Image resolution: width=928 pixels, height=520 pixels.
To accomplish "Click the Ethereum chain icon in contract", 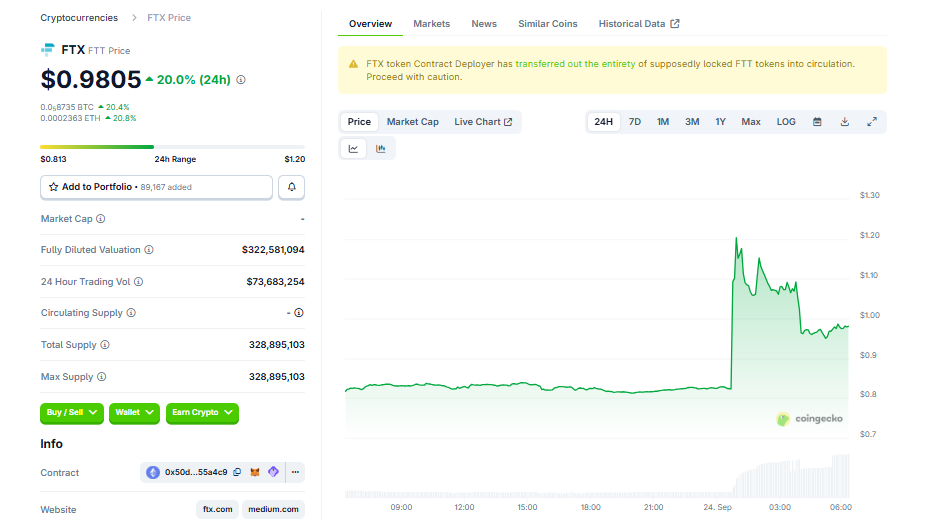I will coord(153,472).
